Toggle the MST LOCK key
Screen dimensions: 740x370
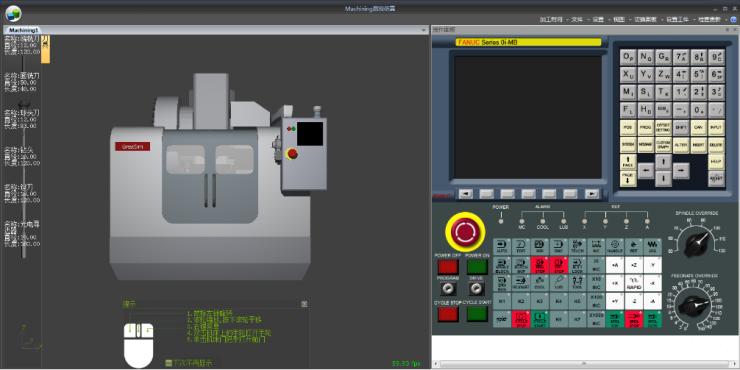click(577, 265)
